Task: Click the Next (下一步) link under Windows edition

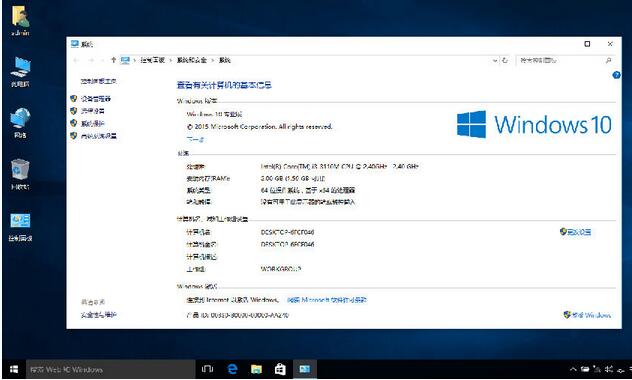Action: click(195, 139)
